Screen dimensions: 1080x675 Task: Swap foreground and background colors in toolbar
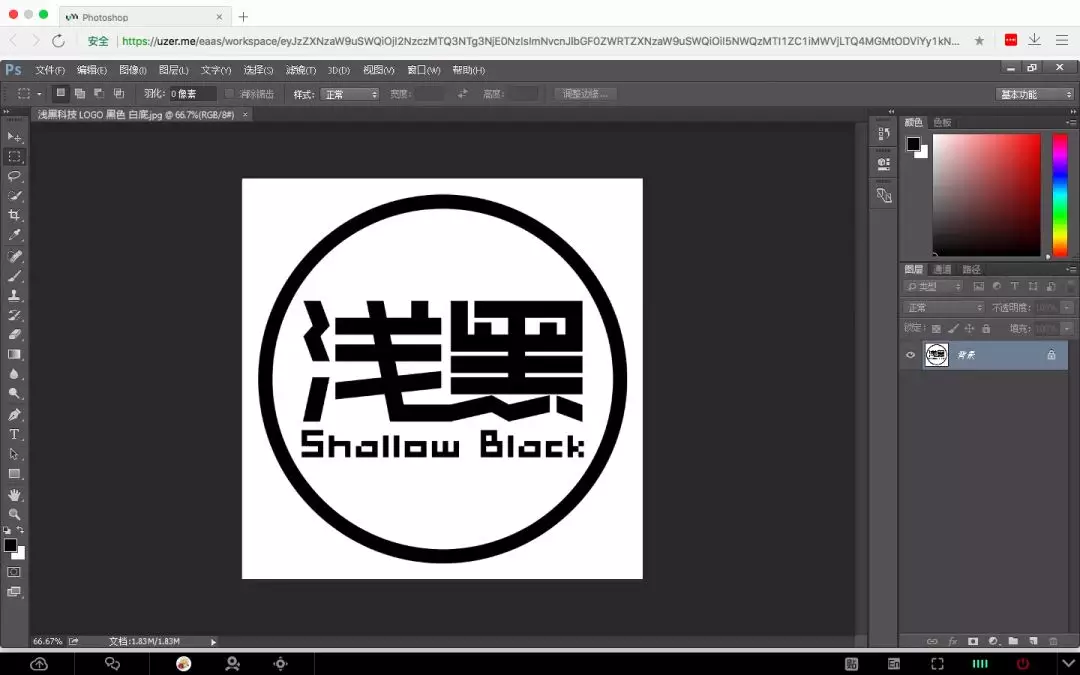coord(21,530)
